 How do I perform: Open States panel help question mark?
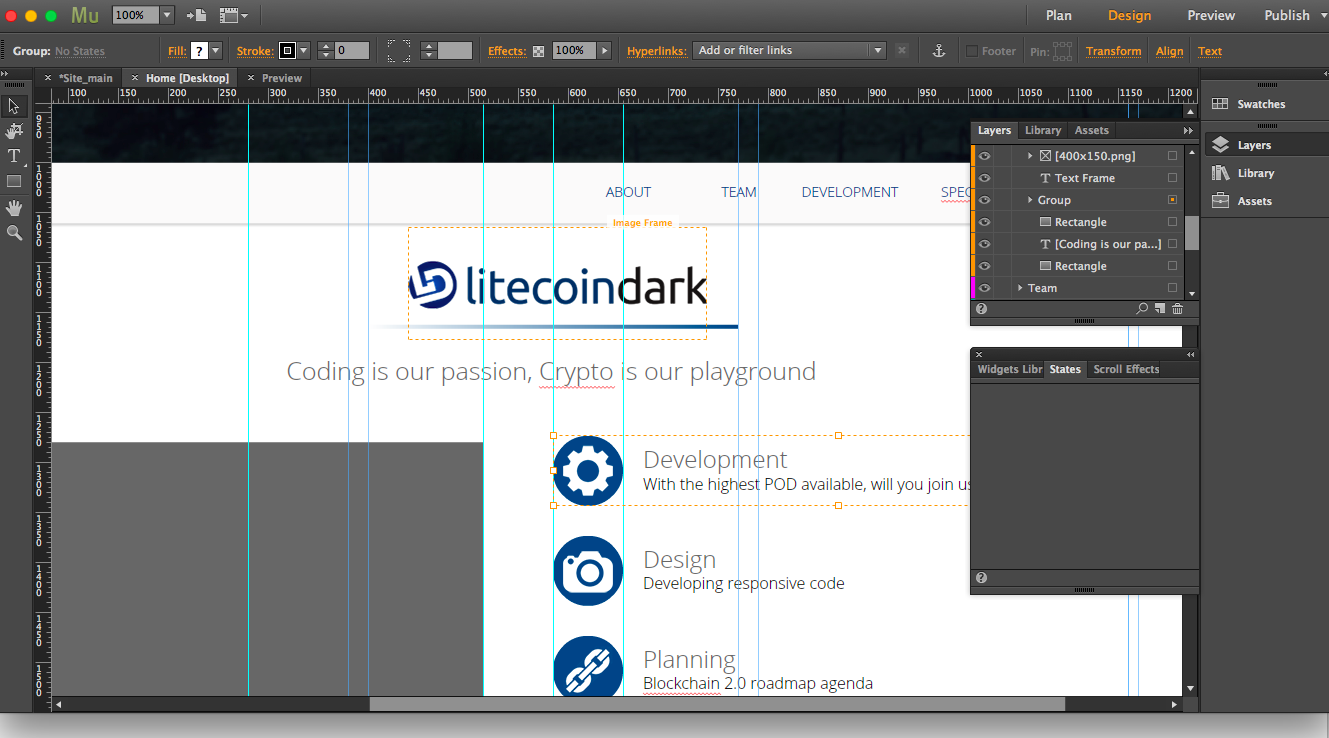click(x=981, y=578)
